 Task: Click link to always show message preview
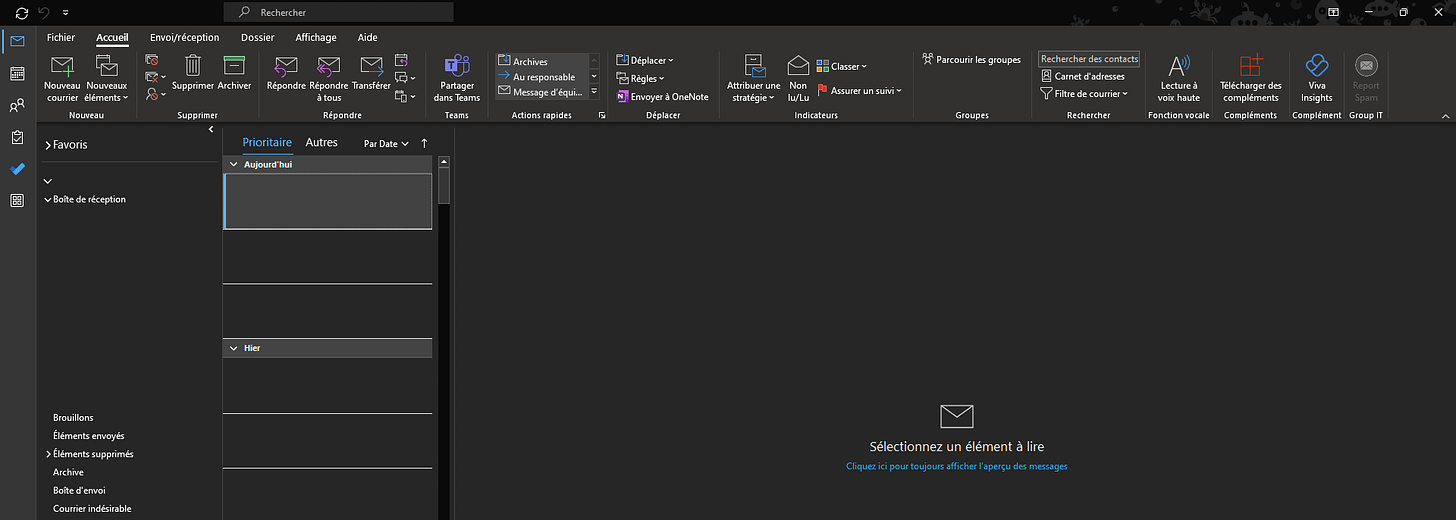[957, 466]
